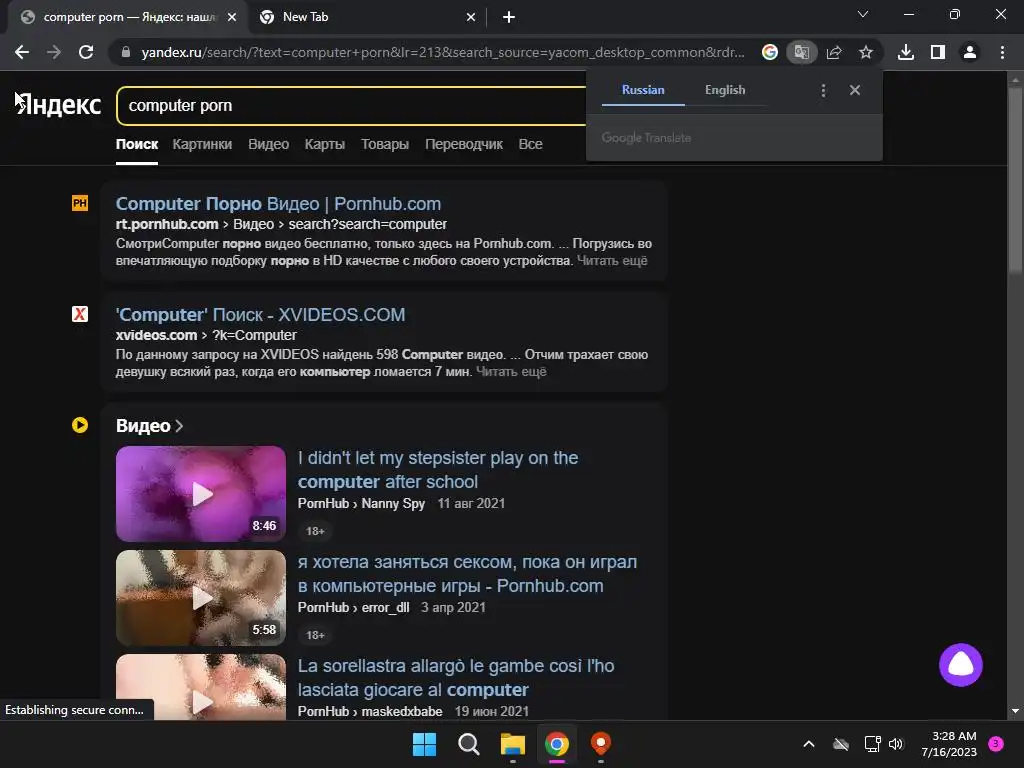Viewport: 1024px width, 768px height.
Task: Play the 8:46 video thumbnail
Action: (200, 494)
